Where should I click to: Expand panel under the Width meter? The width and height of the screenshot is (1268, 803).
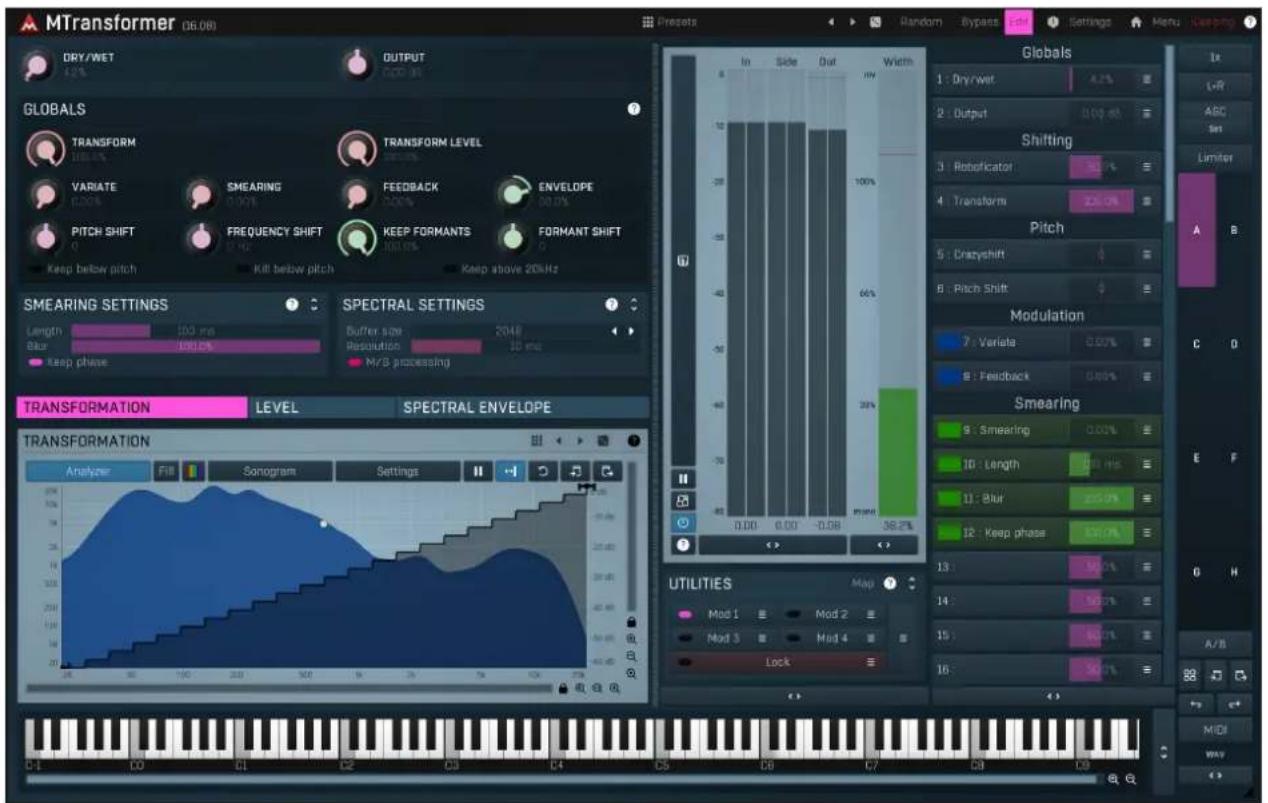pyautogui.click(x=884, y=545)
